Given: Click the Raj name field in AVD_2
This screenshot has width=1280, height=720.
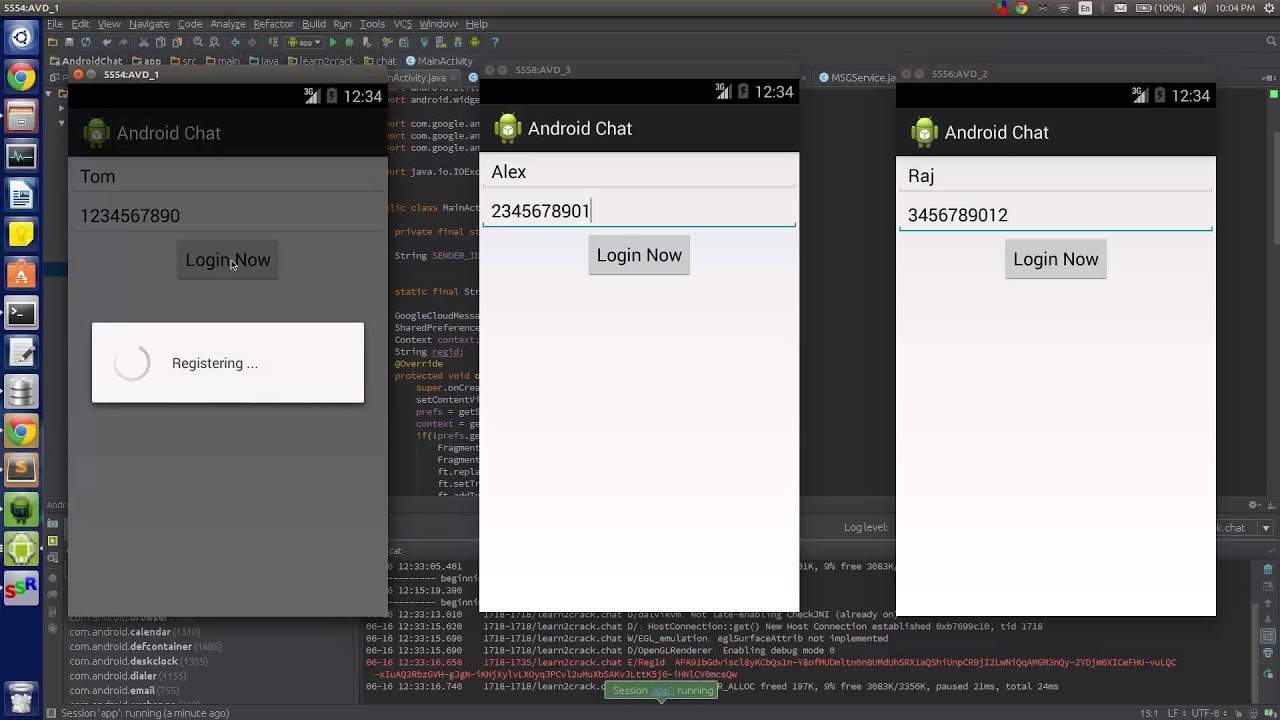Looking at the screenshot, I should coord(1056,176).
